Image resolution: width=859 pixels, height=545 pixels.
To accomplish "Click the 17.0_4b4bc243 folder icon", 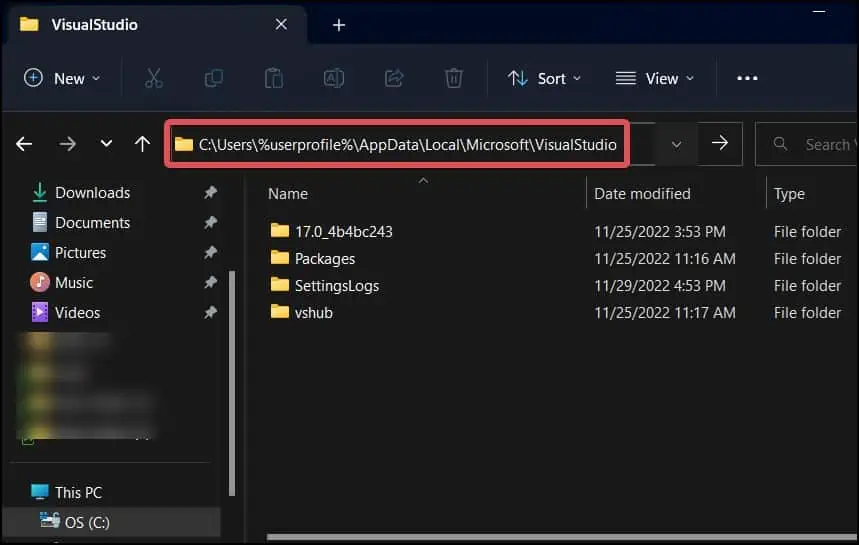I will 280,230.
